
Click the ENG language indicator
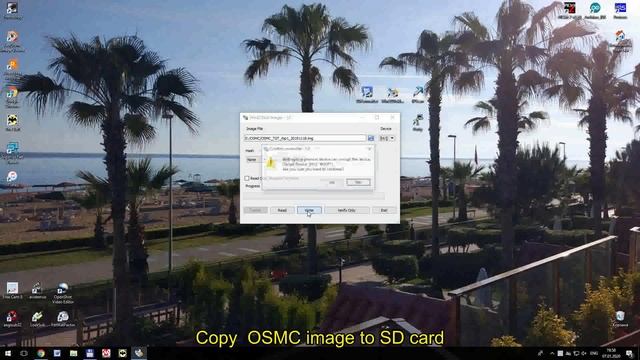pos(594,353)
